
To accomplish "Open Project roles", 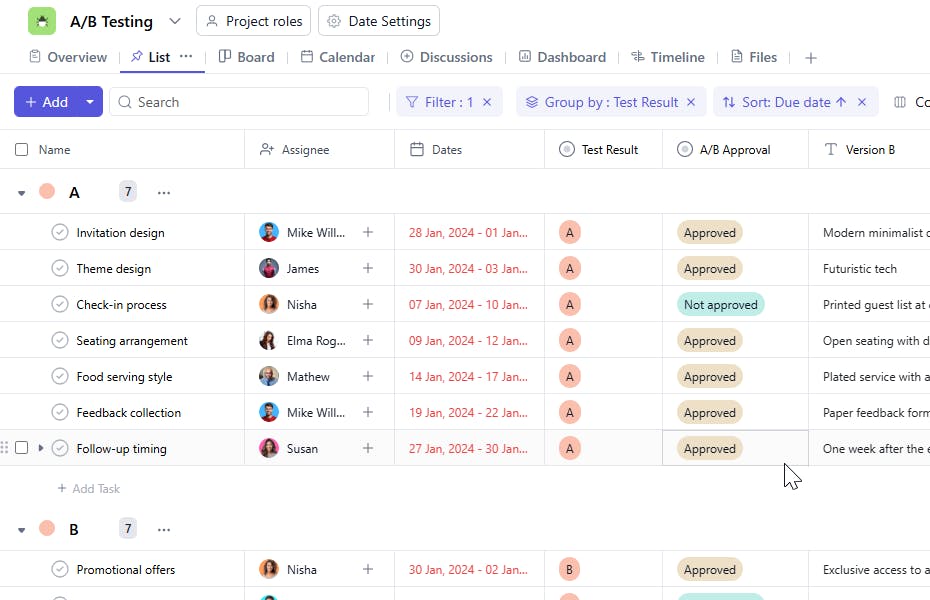I will (253, 21).
